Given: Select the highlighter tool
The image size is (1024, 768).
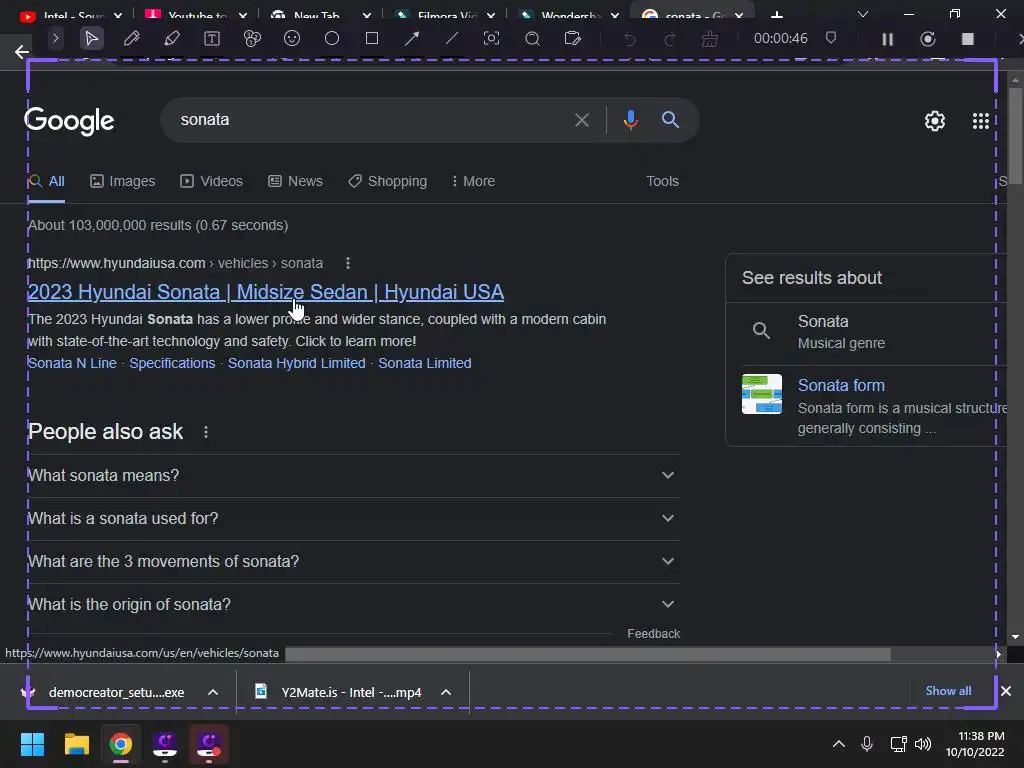Looking at the screenshot, I should (x=172, y=39).
